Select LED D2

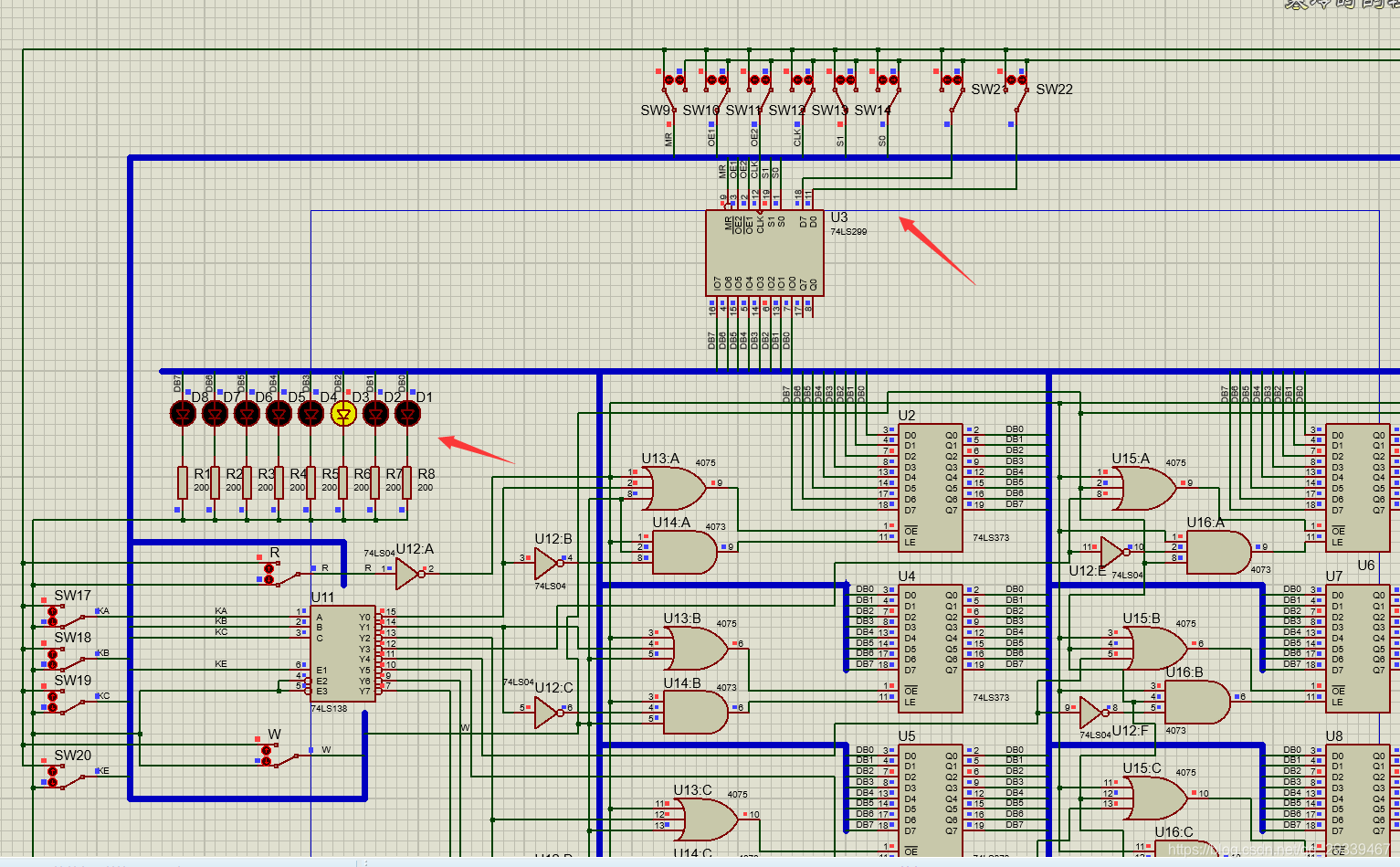pos(375,414)
